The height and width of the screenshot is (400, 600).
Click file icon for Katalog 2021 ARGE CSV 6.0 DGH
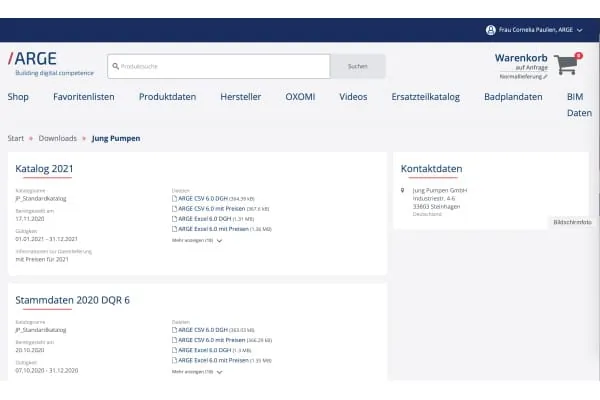pos(175,198)
